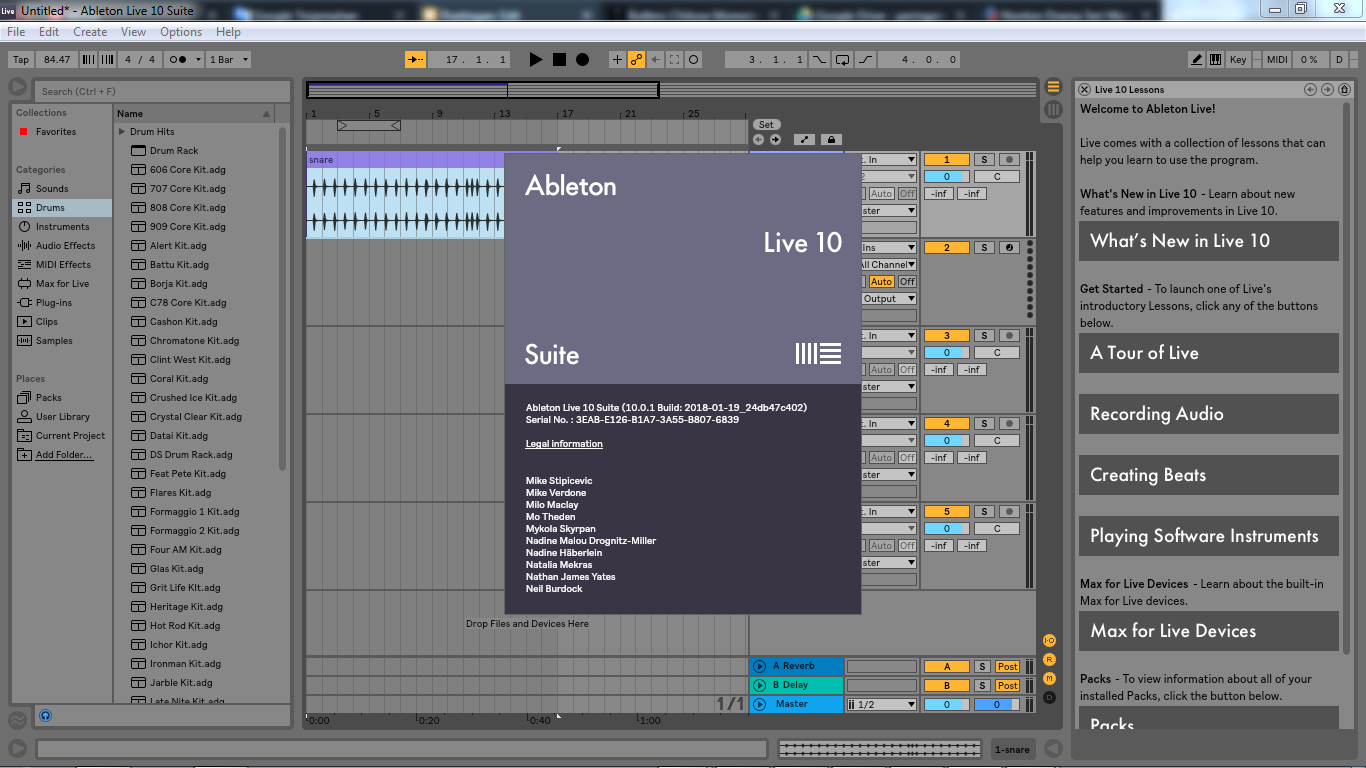Toggle the In/Out section (I-O) selector

pos(1050,640)
